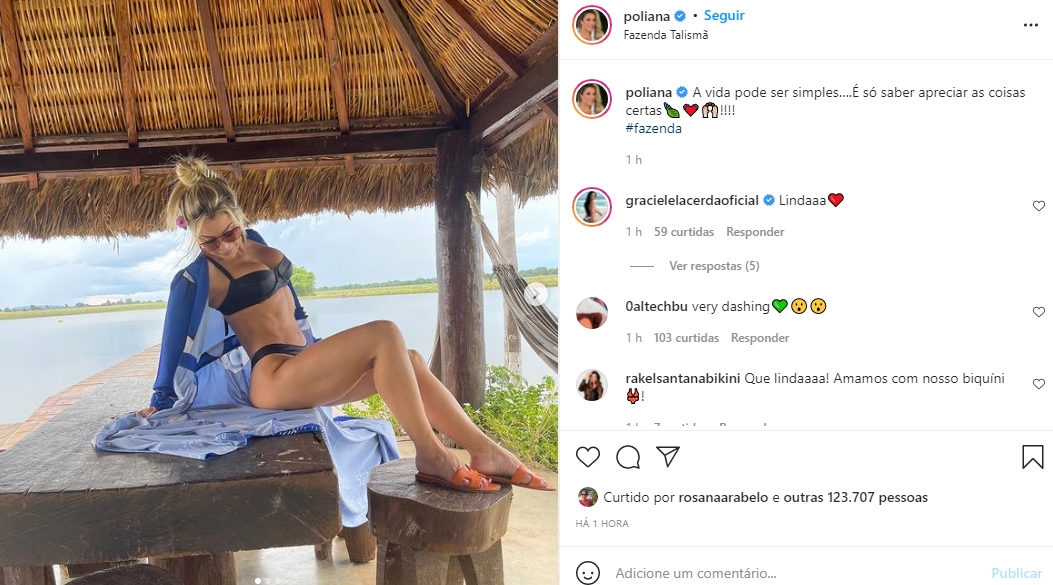Screen dimensions: 1053x585
Task: Like gracielelacerdaoficial's comment
Action: click(1038, 206)
